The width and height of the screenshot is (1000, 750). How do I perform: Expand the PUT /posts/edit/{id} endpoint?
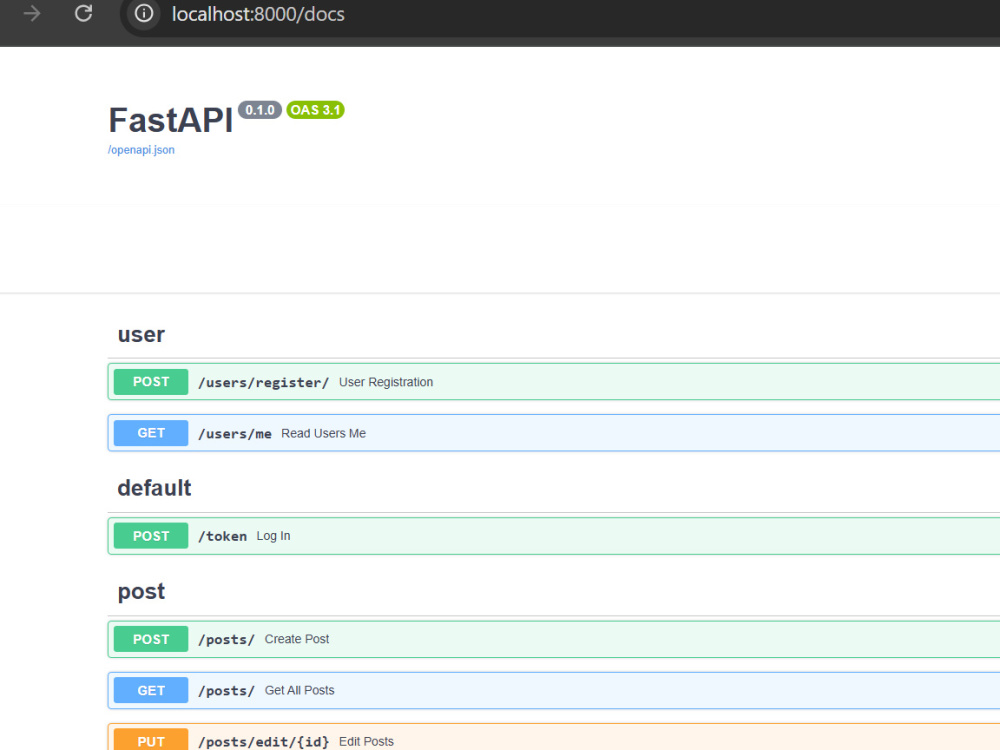(x=554, y=737)
